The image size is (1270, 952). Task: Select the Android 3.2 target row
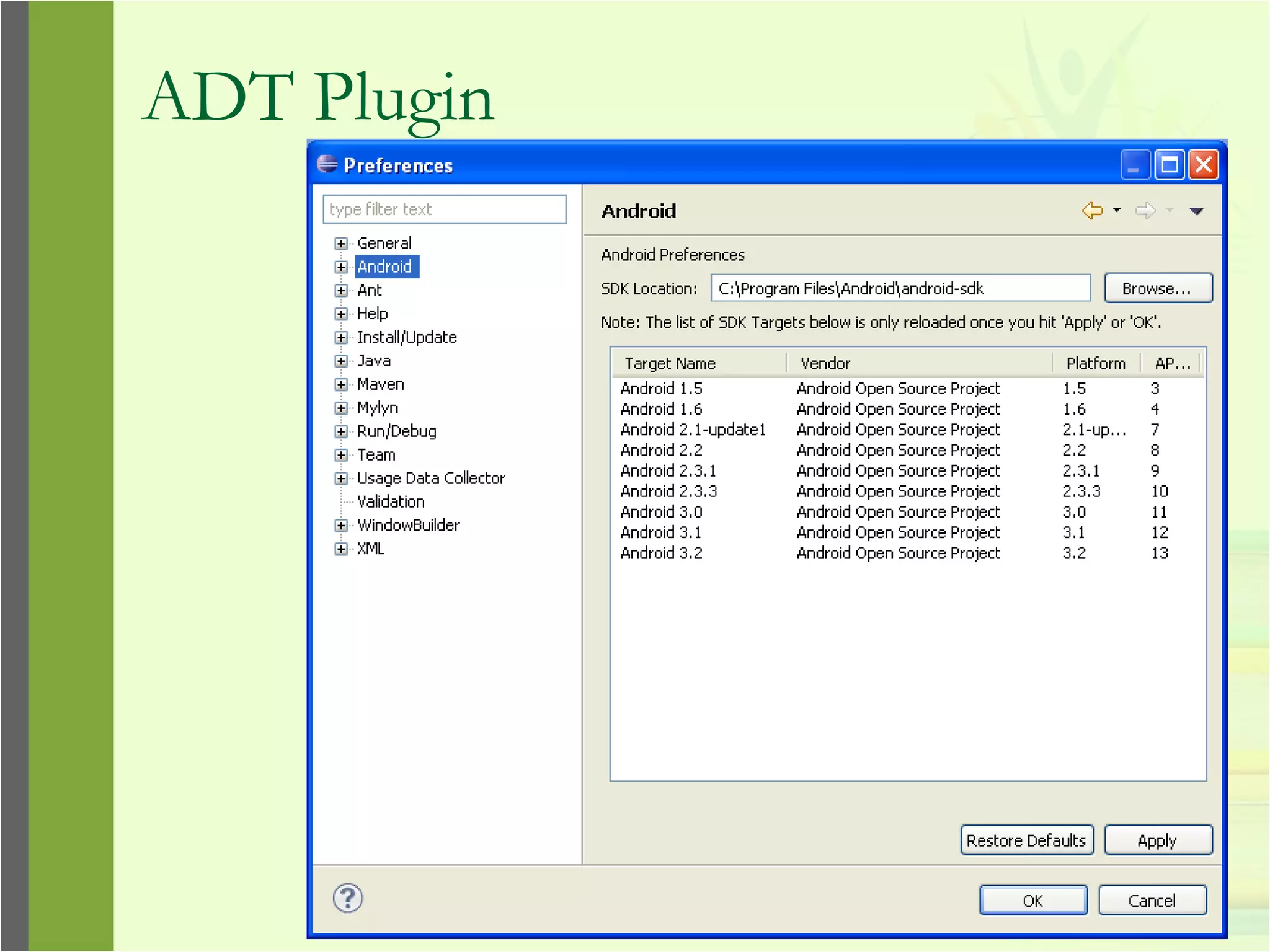pyautogui.click(x=908, y=553)
